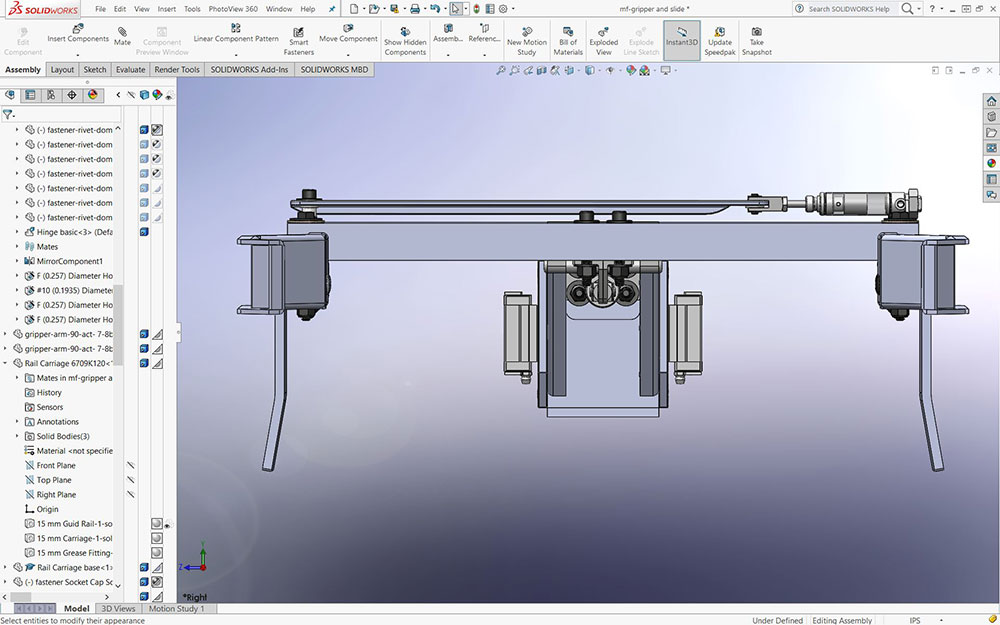Collapse the Rail Carriage 6709K120 node
Image resolution: width=1000 pixels, height=625 pixels.
tap(6, 364)
